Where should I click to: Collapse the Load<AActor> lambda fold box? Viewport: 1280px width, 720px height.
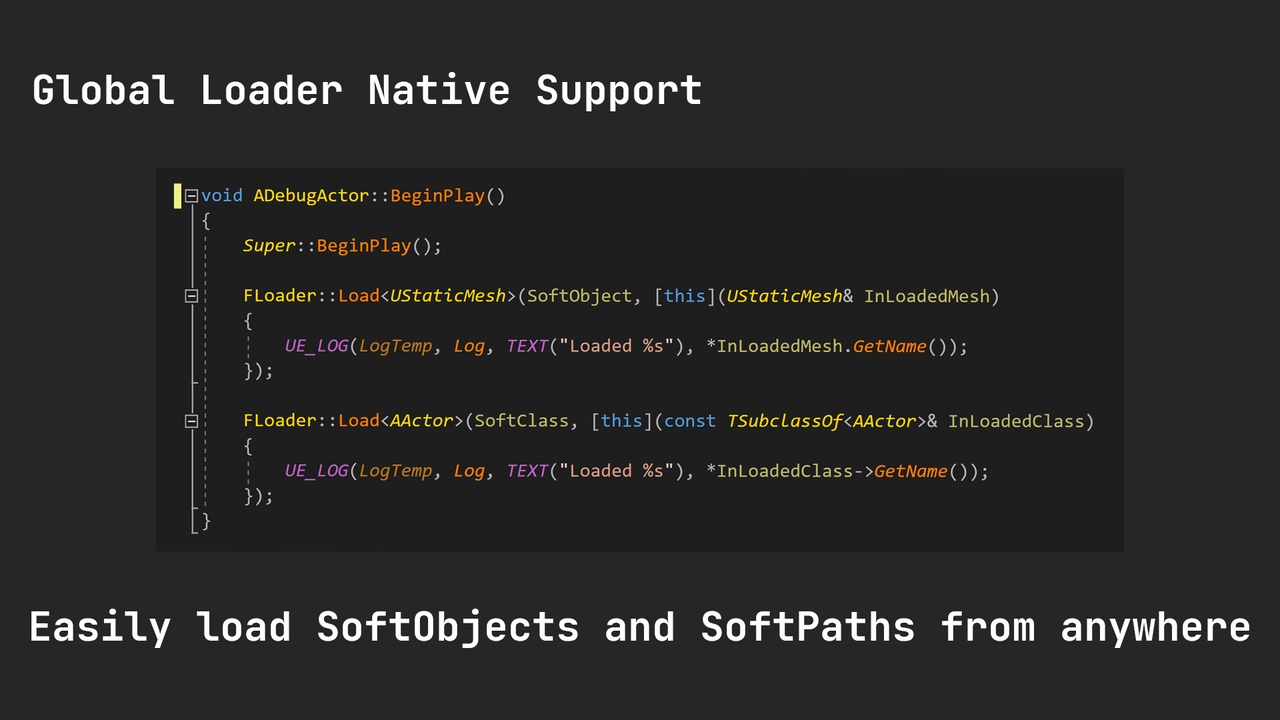(191, 421)
